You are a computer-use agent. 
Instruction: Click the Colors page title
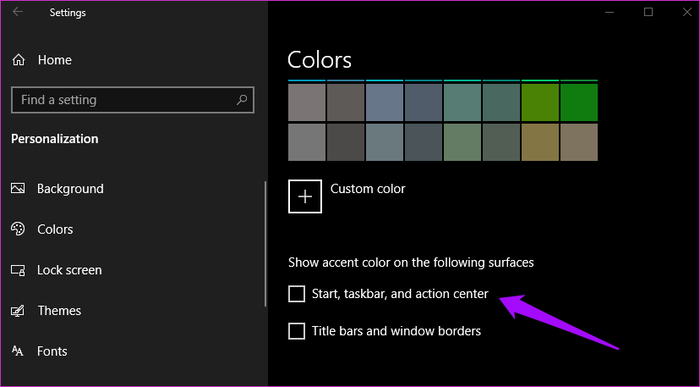(319, 60)
